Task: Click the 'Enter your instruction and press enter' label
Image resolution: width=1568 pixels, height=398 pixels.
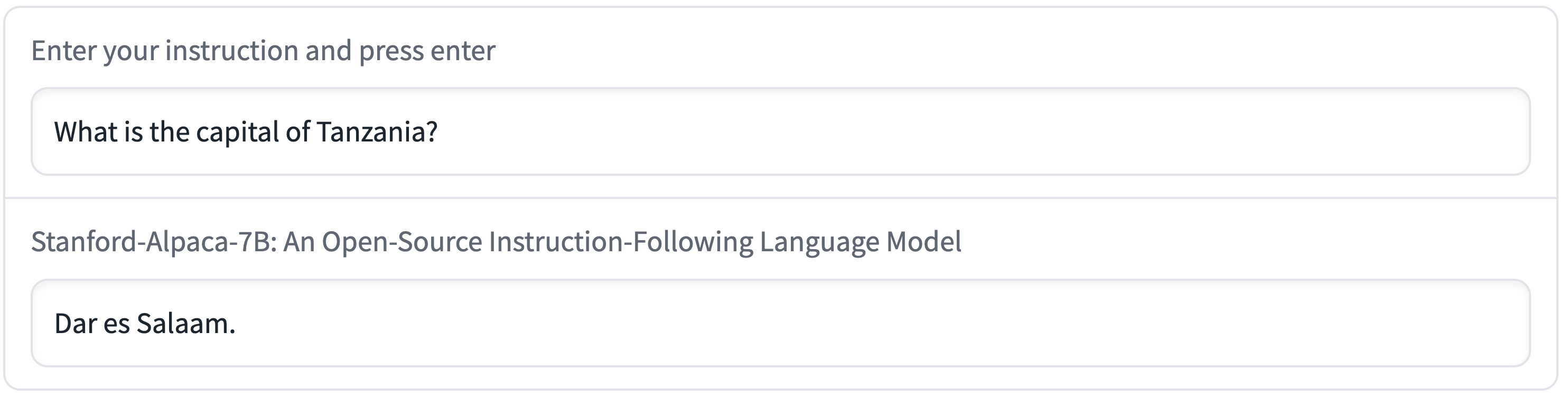Action: pyautogui.click(x=263, y=51)
